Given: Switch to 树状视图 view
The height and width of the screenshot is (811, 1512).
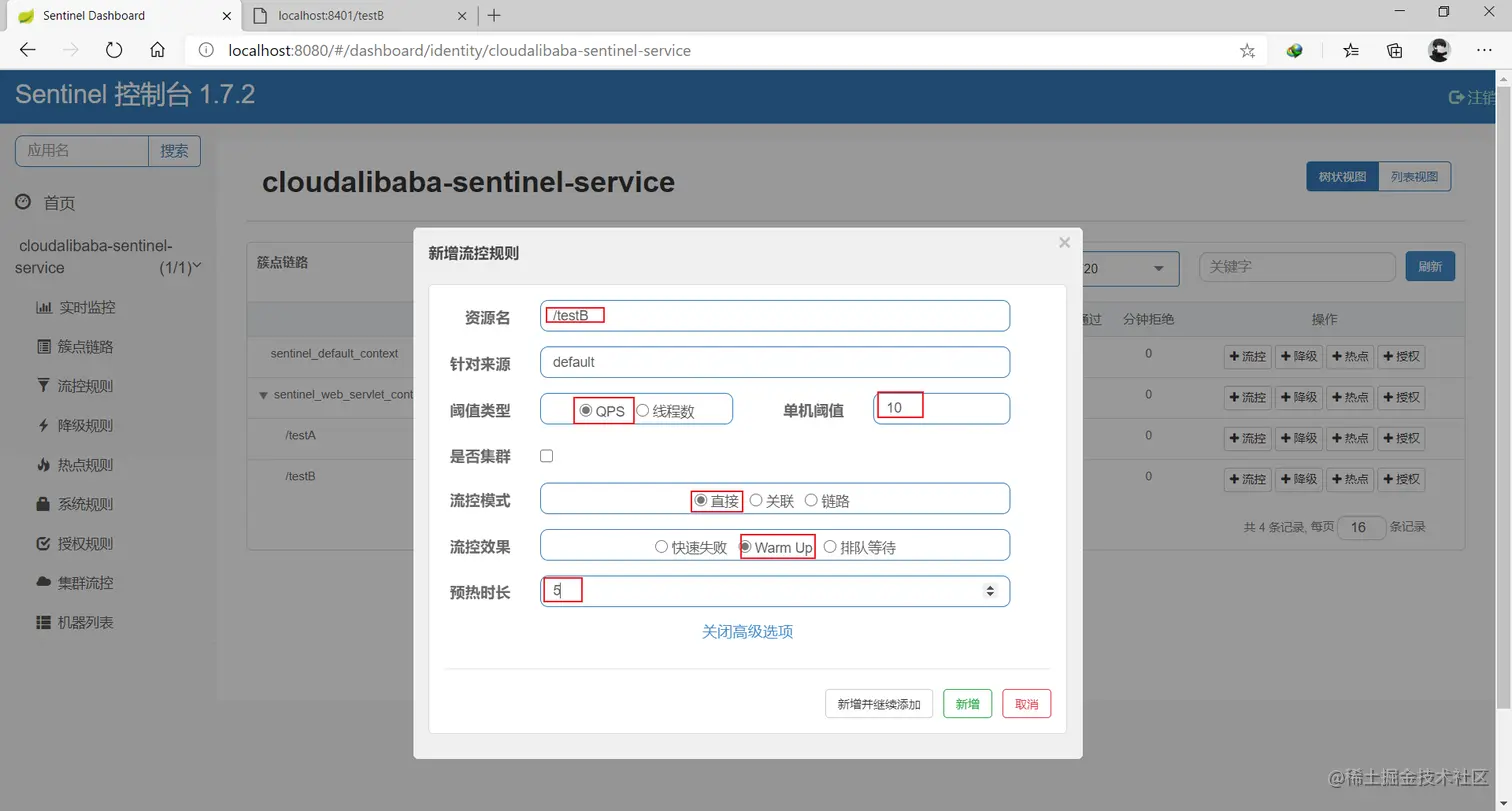Looking at the screenshot, I should click(1342, 177).
